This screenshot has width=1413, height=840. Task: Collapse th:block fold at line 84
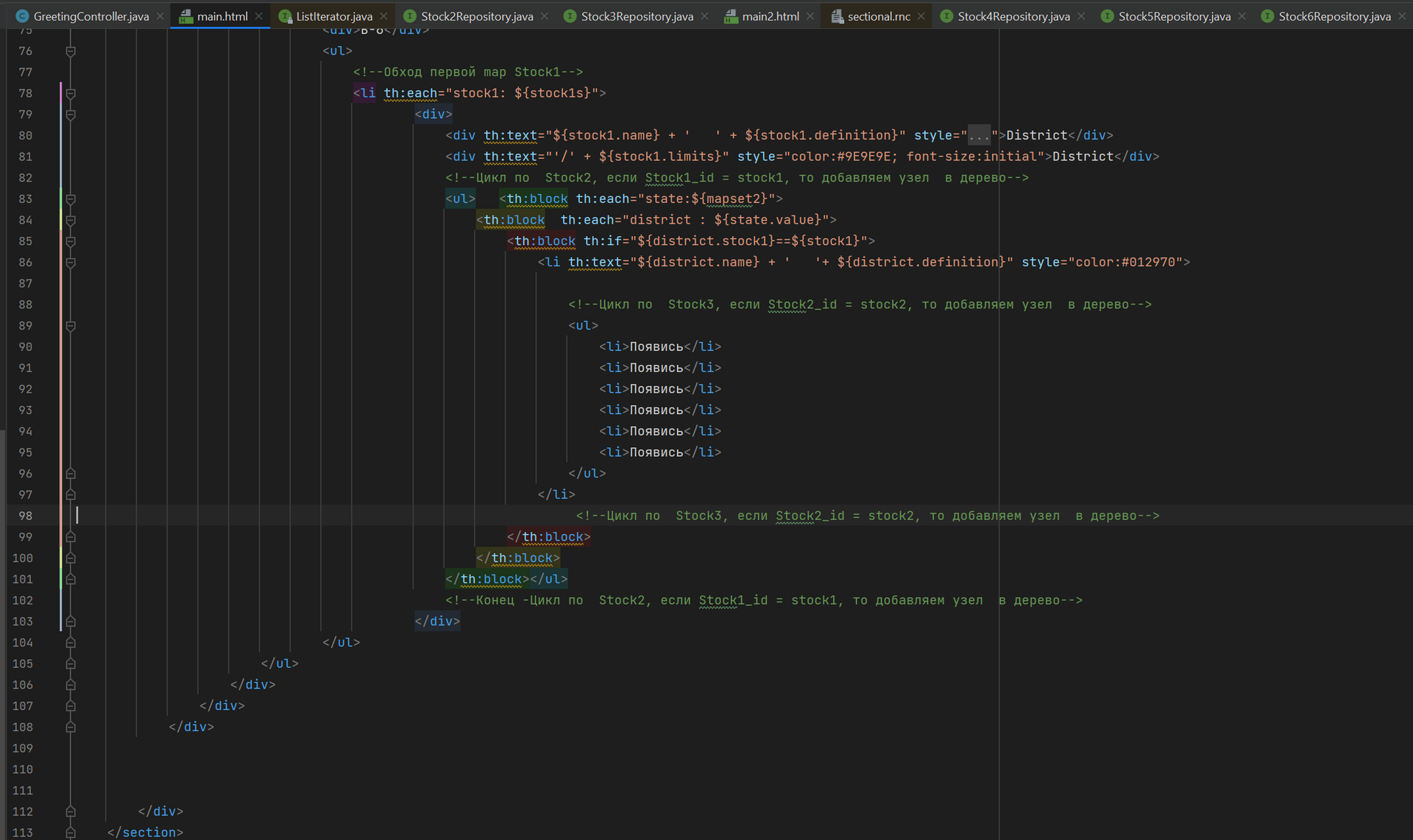(71, 220)
